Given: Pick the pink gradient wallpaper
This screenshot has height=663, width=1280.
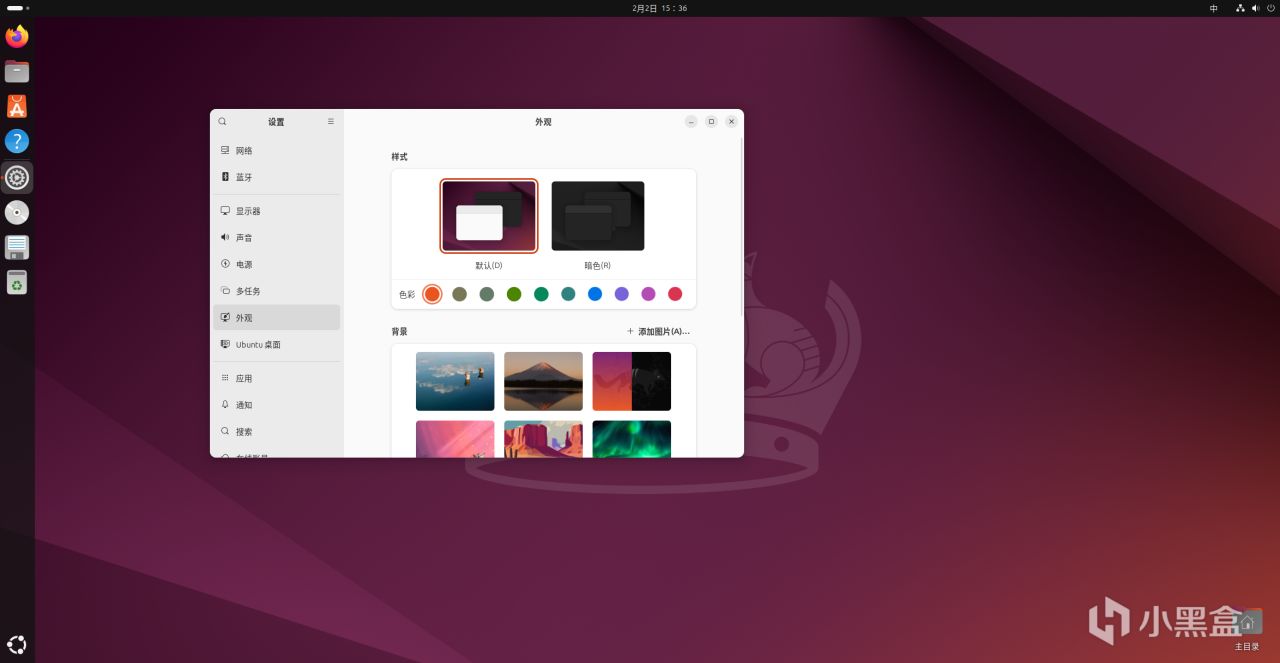Looking at the screenshot, I should [x=455, y=439].
